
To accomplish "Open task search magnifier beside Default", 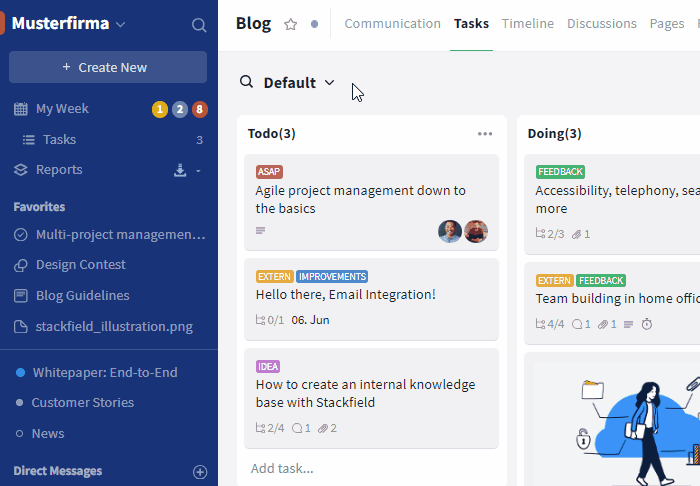I will 246,82.
